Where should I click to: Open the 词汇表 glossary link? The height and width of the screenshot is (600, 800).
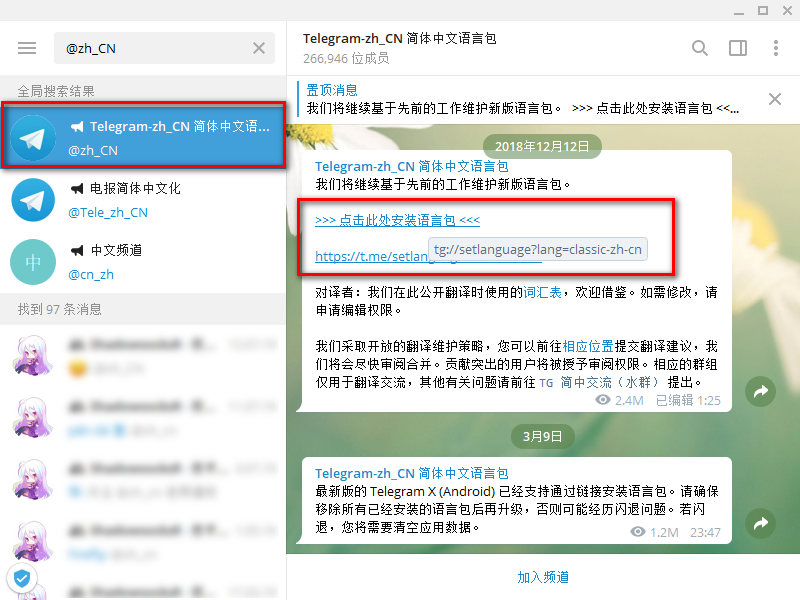tap(542, 292)
